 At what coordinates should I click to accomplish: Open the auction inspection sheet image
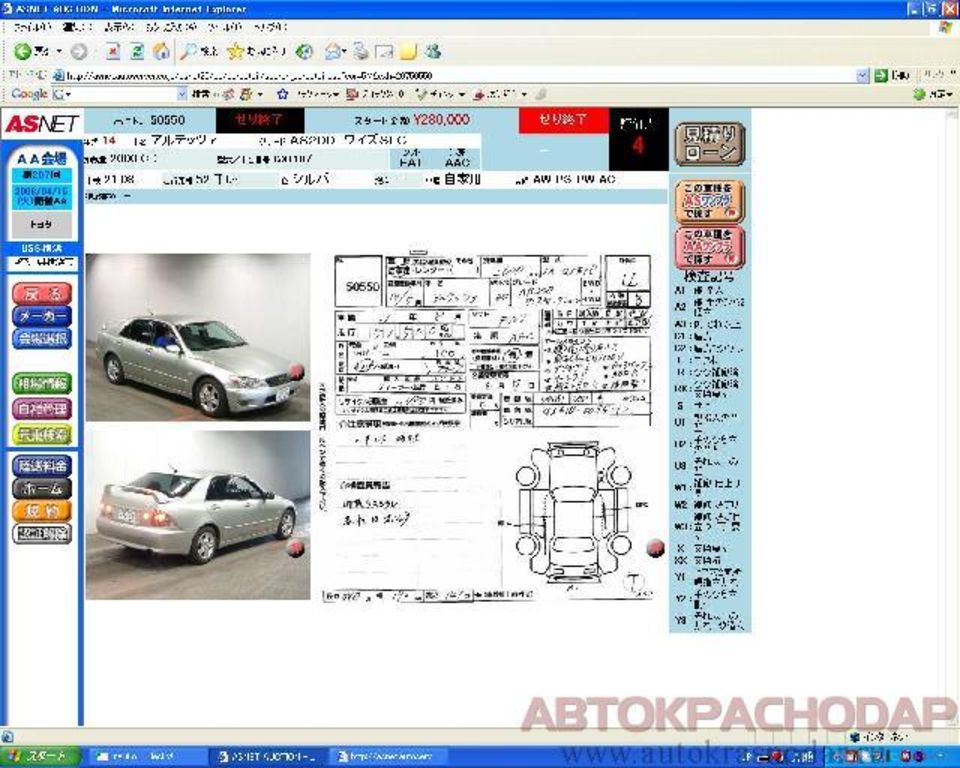[x=488, y=427]
